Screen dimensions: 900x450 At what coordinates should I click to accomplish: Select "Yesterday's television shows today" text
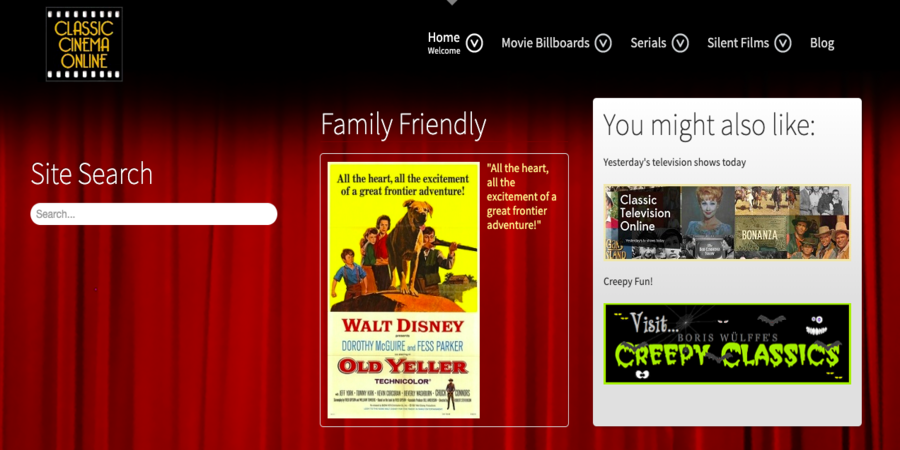(674, 162)
